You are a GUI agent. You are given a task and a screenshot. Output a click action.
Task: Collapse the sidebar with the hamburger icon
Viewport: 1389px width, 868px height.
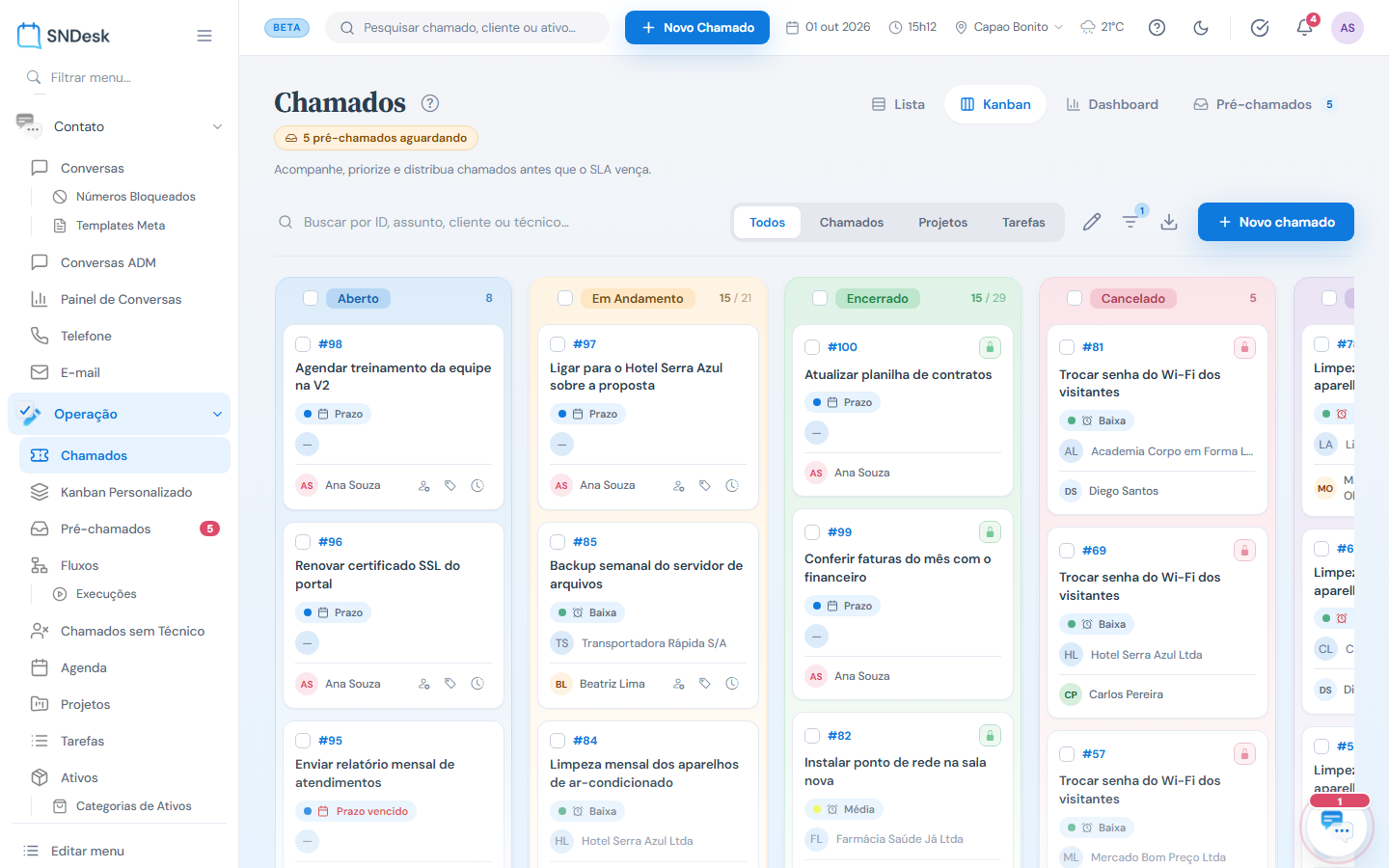click(204, 36)
